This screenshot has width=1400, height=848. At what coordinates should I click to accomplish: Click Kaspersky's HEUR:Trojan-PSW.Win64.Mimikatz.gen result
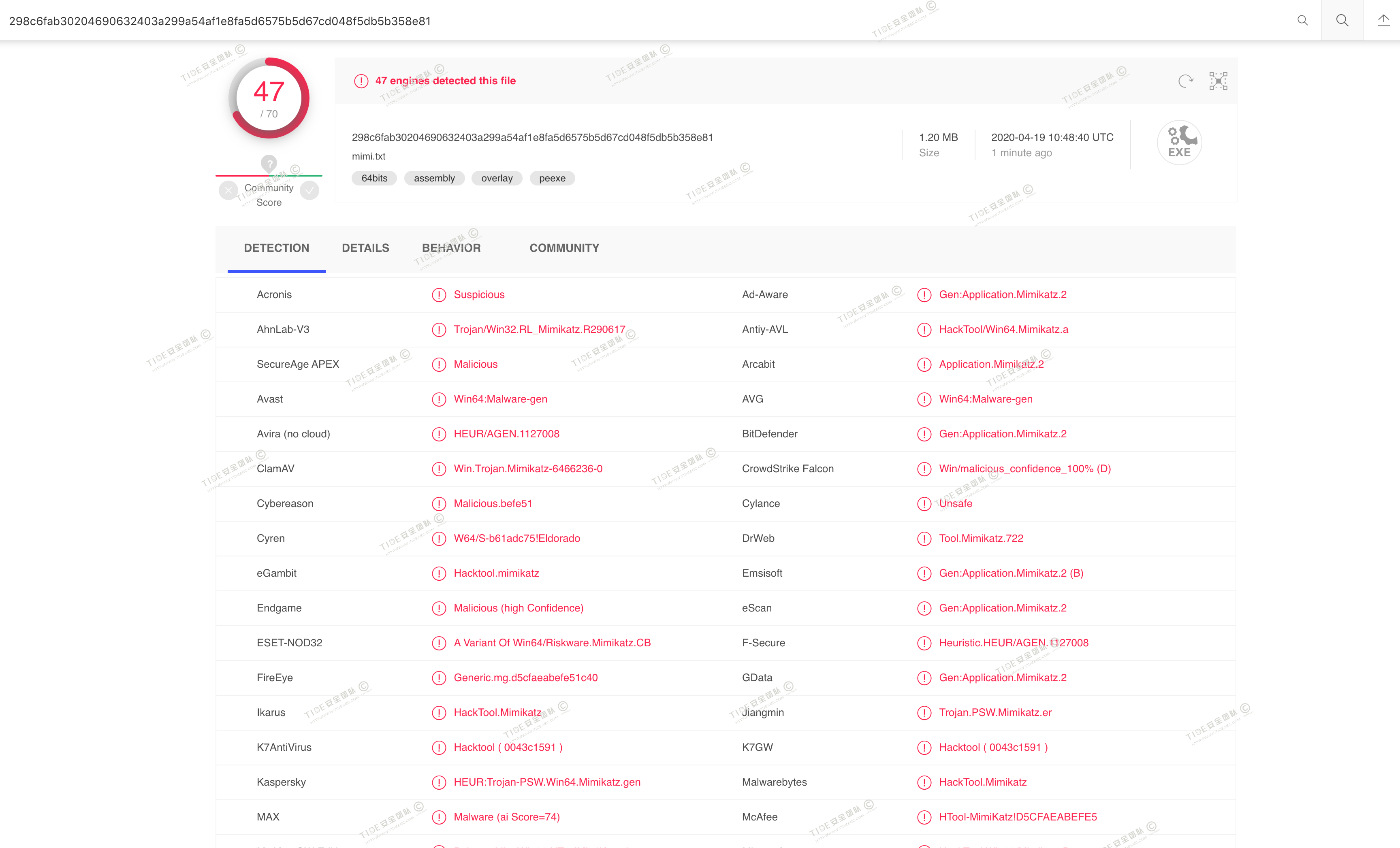(x=546, y=782)
